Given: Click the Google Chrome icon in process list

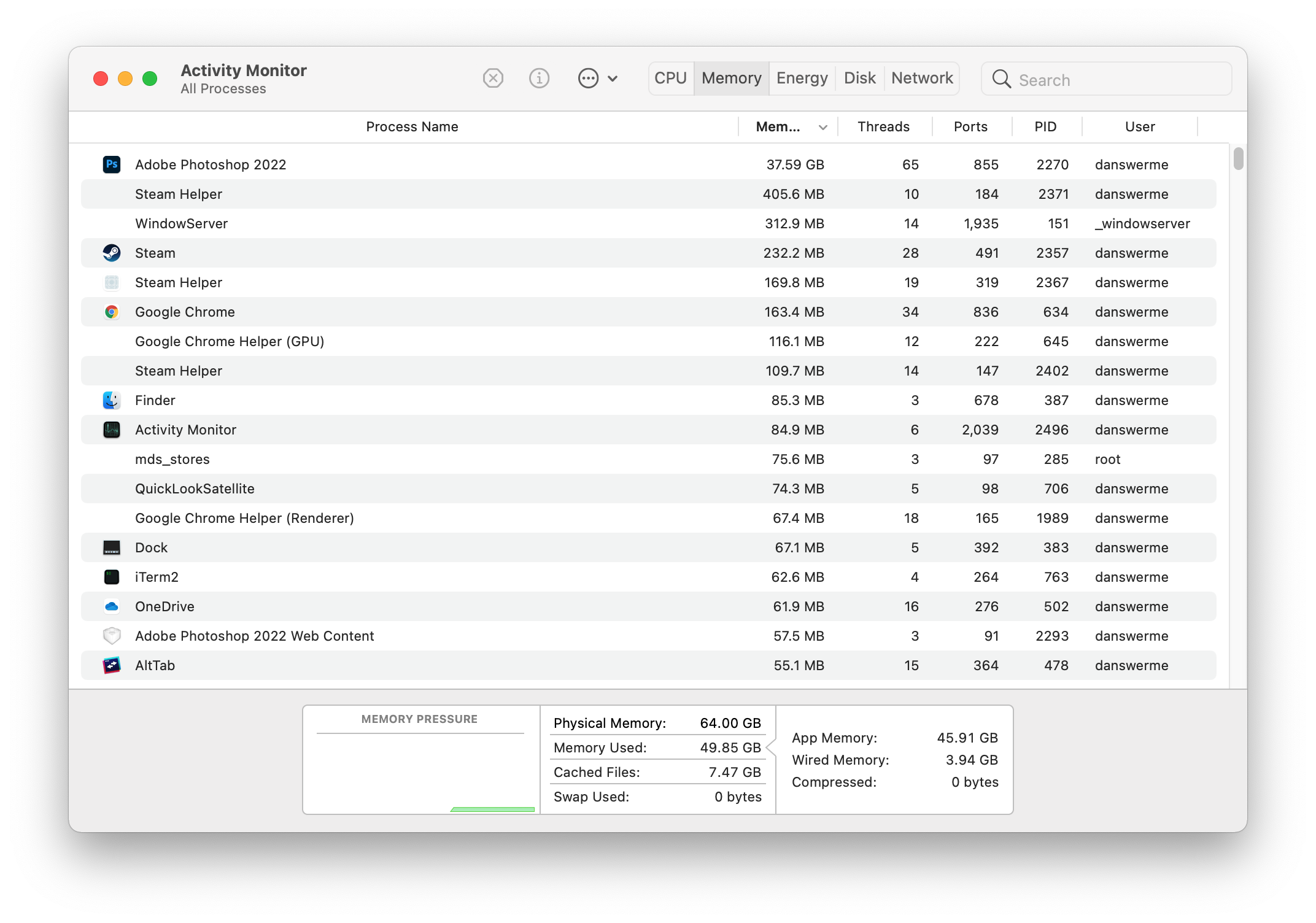Looking at the screenshot, I should pos(112,312).
